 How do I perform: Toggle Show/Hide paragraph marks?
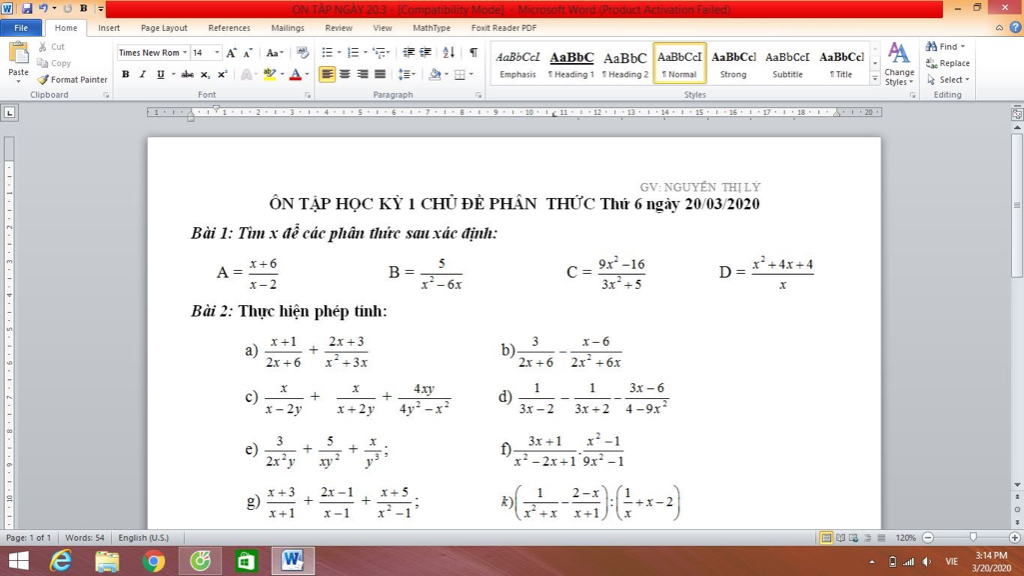(x=473, y=53)
